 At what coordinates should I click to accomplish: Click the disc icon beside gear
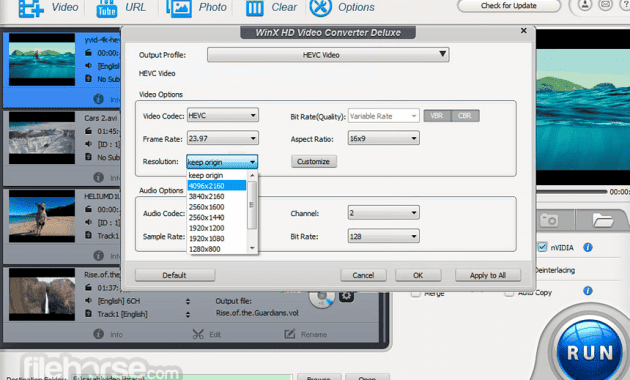321,298
